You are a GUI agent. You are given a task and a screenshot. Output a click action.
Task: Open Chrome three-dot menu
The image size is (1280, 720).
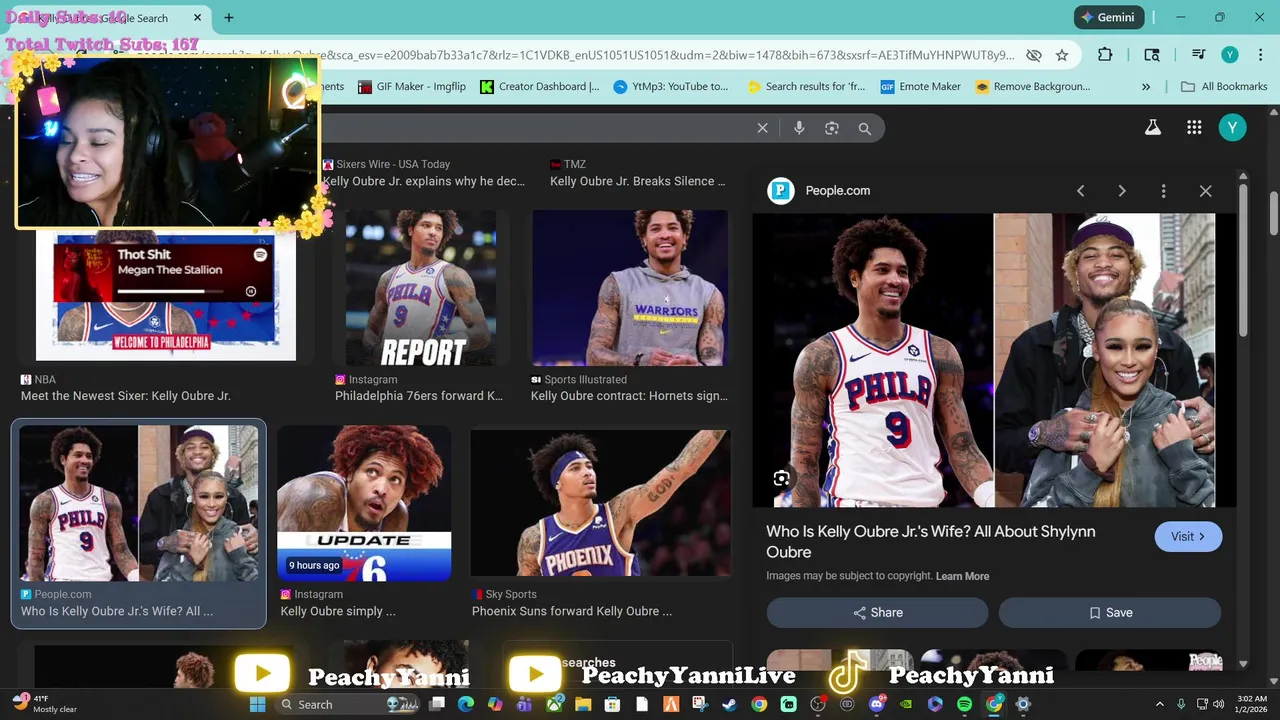[1259, 55]
